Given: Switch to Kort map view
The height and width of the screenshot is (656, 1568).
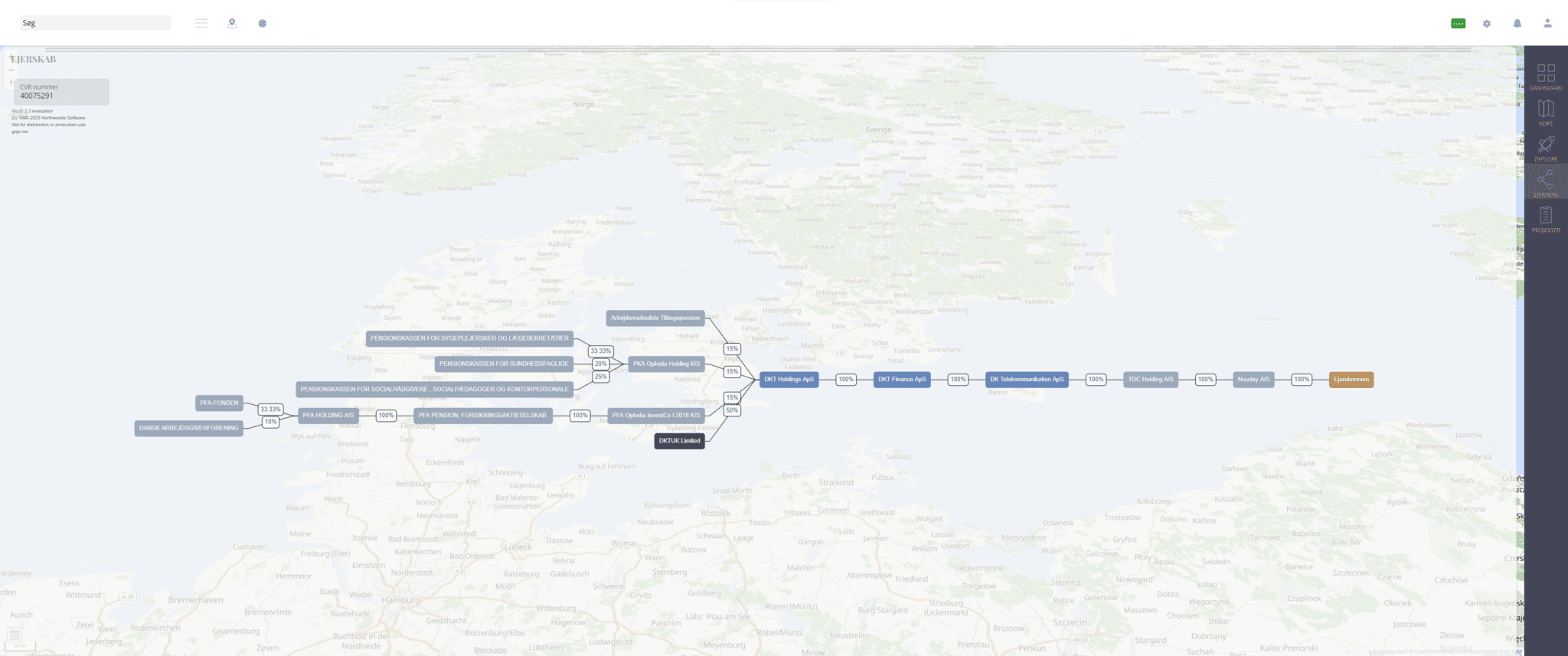Looking at the screenshot, I should [1546, 112].
